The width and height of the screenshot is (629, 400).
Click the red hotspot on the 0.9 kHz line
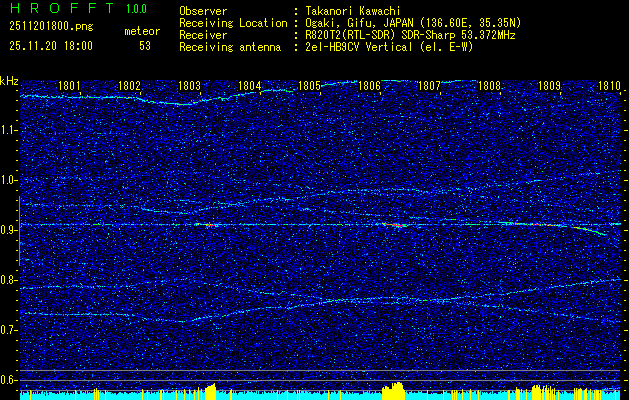pos(398,226)
